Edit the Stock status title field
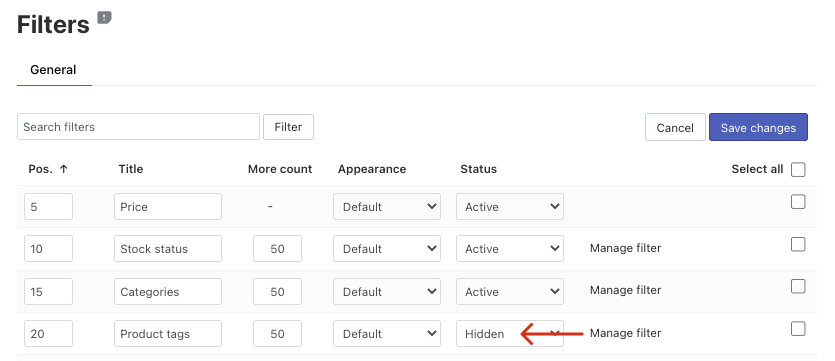 coord(168,249)
